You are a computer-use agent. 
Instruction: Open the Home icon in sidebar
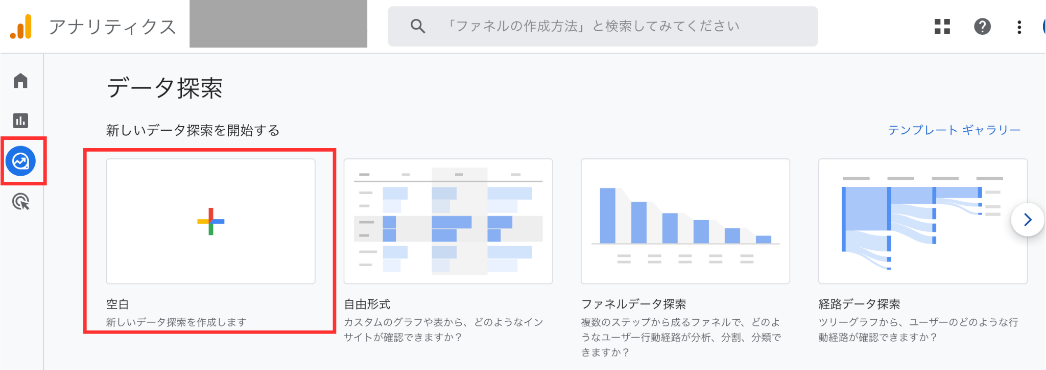click(21, 81)
